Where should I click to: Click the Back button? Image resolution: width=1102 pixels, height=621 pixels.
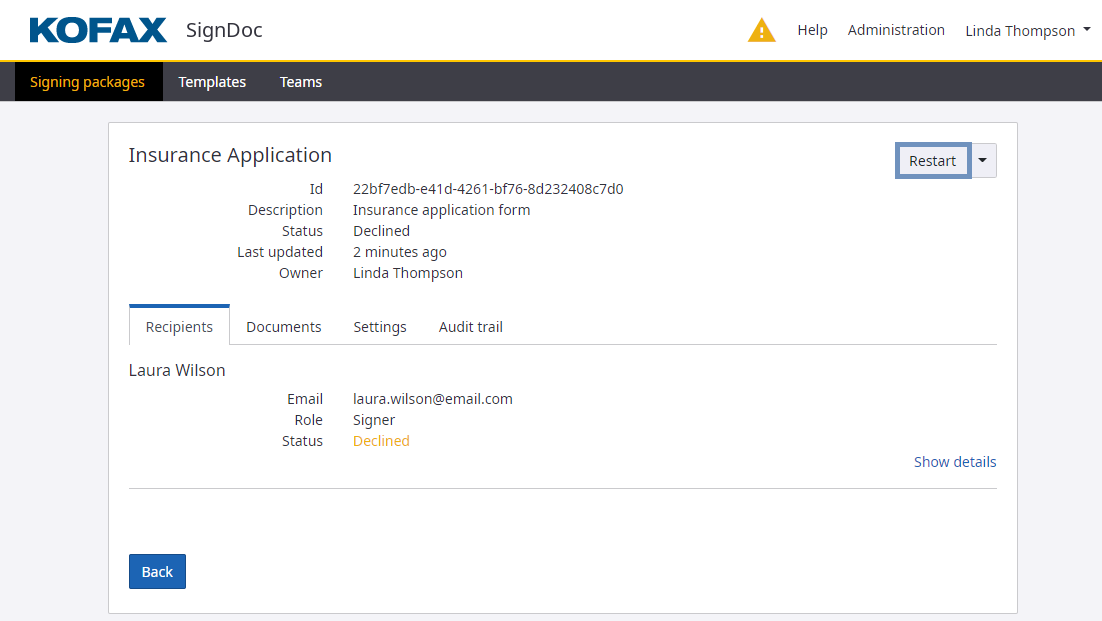coord(157,572)
